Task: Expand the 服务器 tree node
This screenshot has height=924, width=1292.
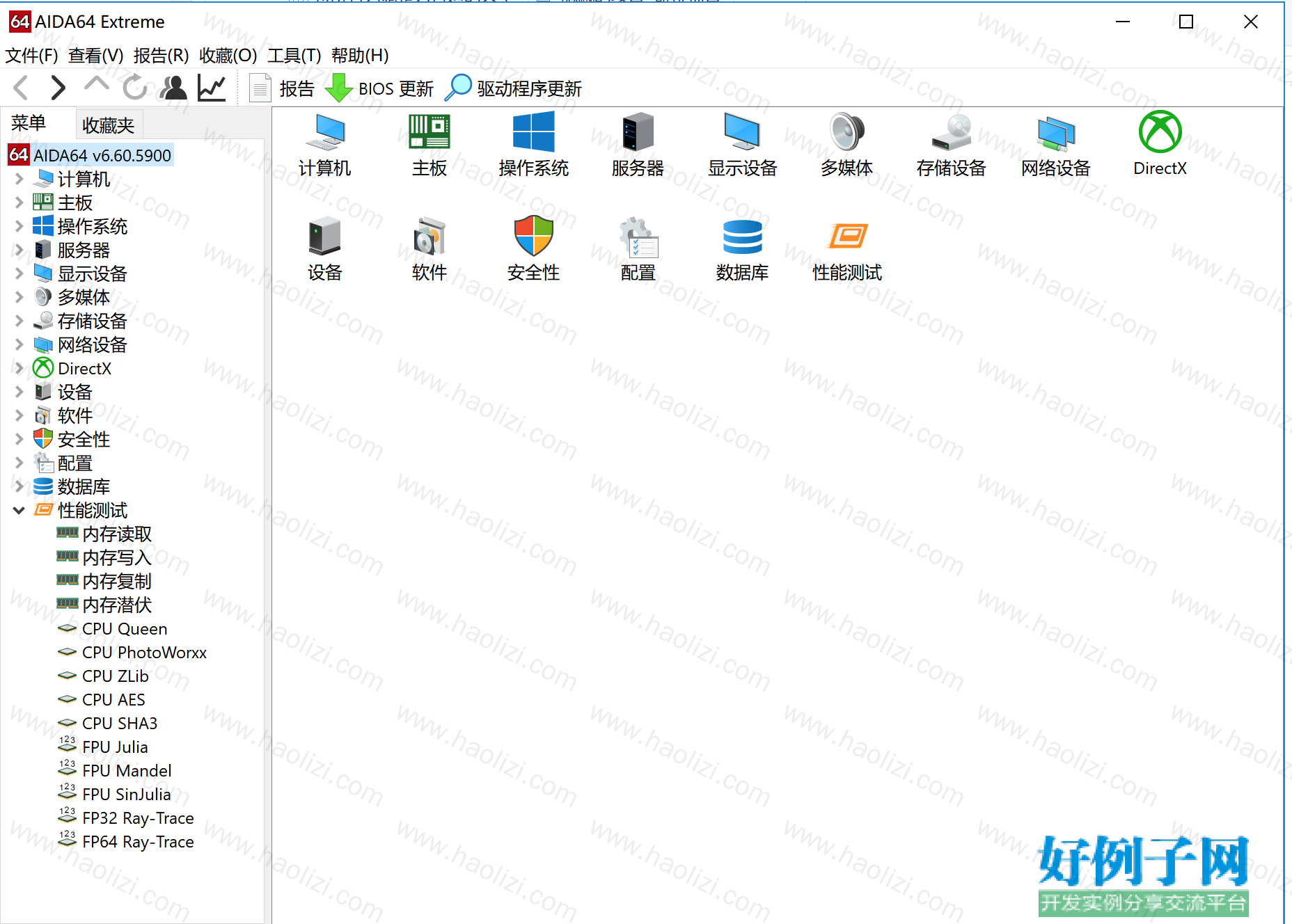Action: [19, 250]
